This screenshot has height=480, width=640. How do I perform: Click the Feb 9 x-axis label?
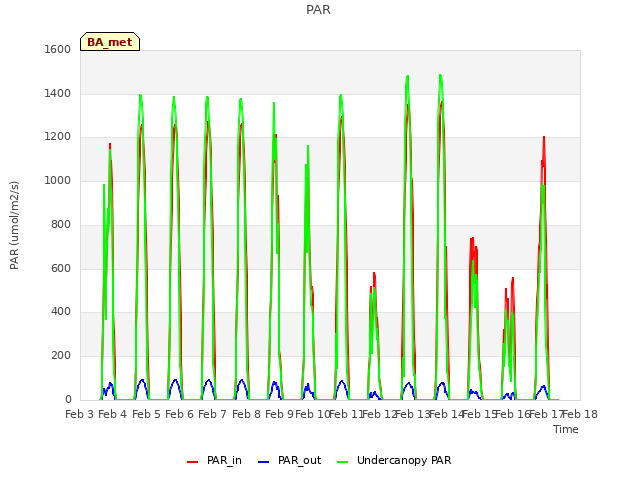[x=279, y=414]
